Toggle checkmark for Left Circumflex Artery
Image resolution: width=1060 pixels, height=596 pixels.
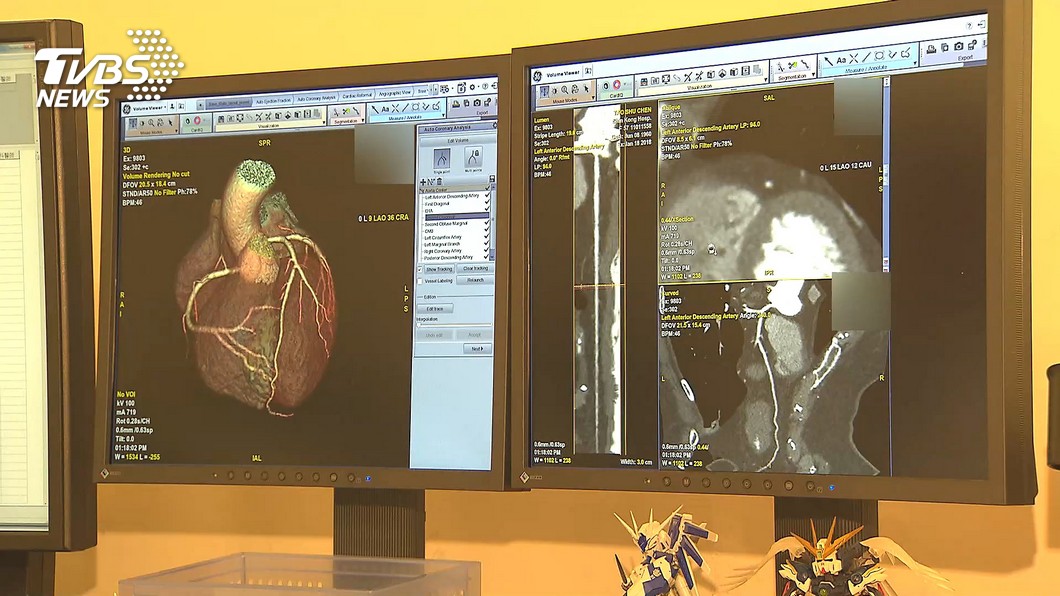[x=487, y=237]
